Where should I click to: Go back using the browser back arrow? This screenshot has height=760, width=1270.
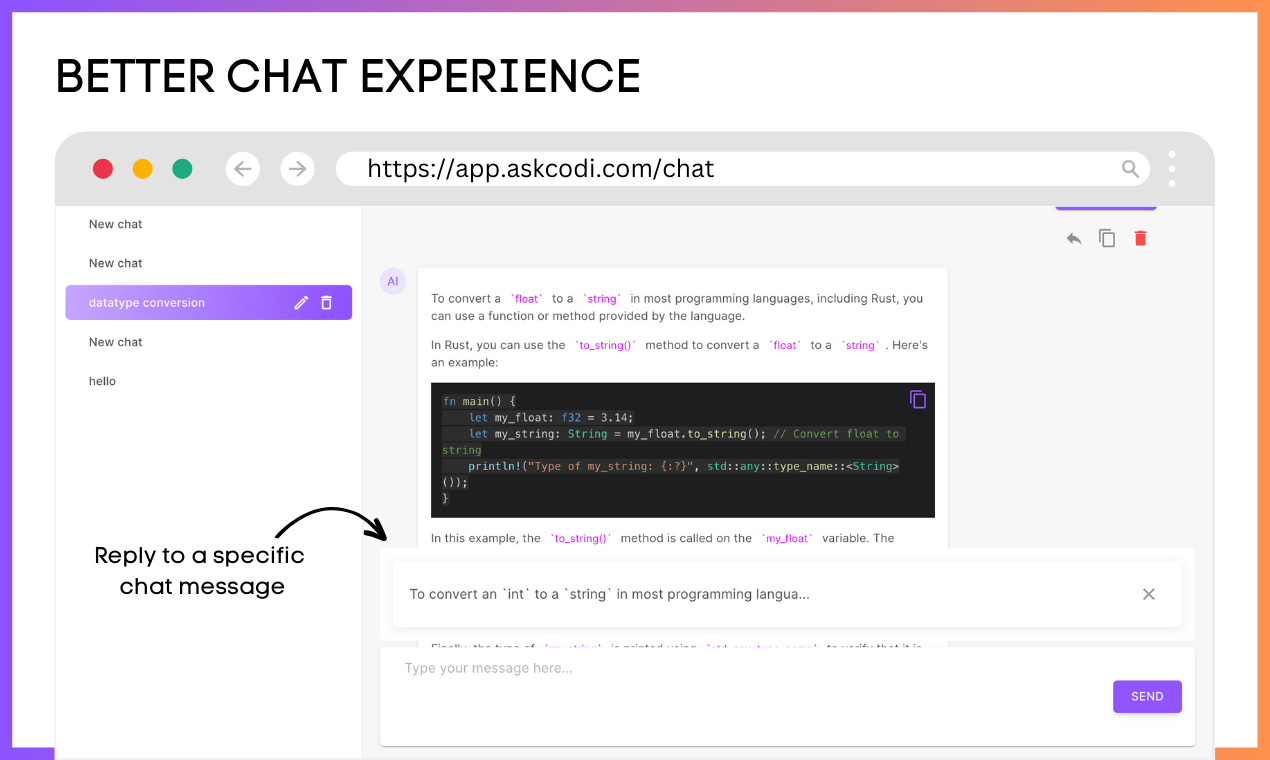tap(243, 169)
